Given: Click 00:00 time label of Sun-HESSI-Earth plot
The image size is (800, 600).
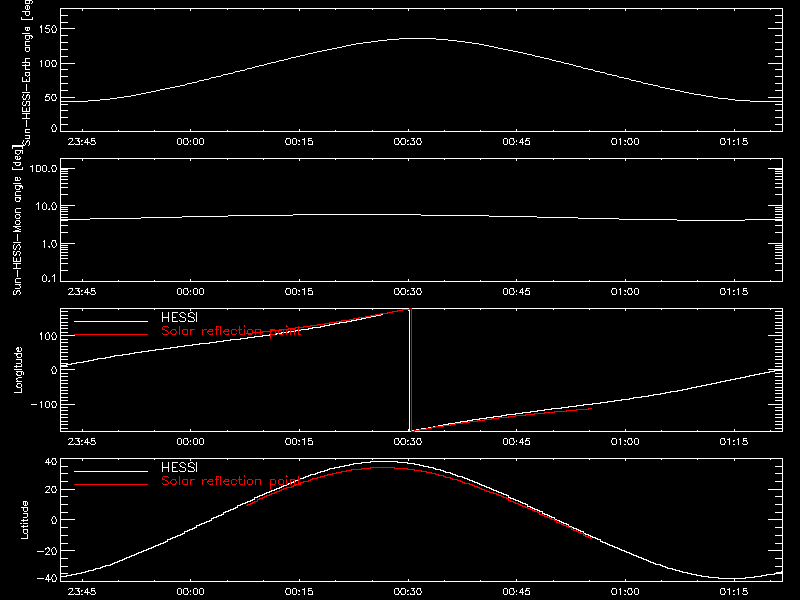Looking at the screenshot, I should [x=190, y=141].
